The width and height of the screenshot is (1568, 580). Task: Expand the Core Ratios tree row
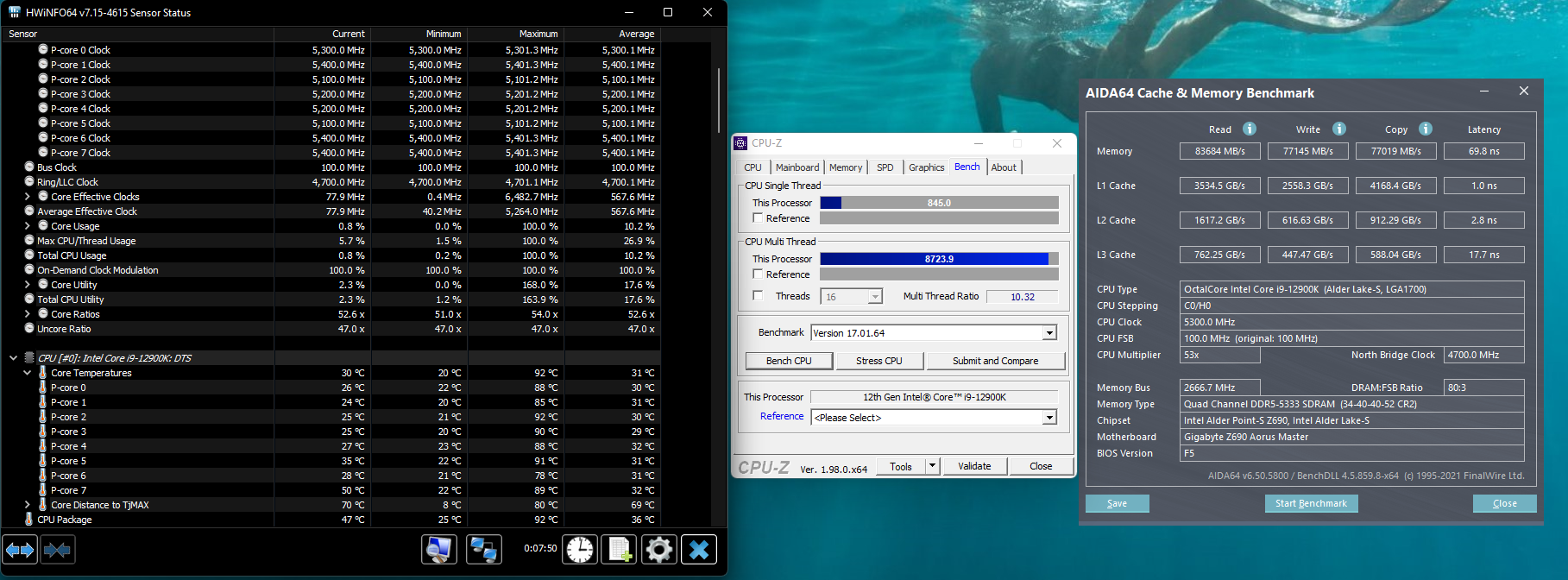click(x=27, y=313)
